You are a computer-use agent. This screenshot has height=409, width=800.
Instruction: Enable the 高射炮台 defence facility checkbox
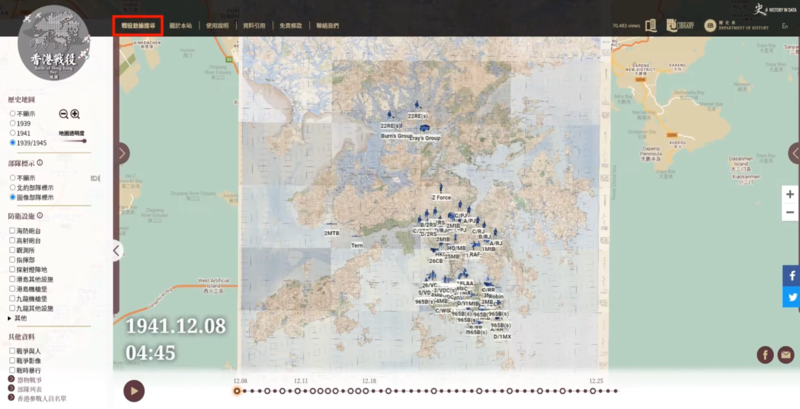[x=12, y=241]
